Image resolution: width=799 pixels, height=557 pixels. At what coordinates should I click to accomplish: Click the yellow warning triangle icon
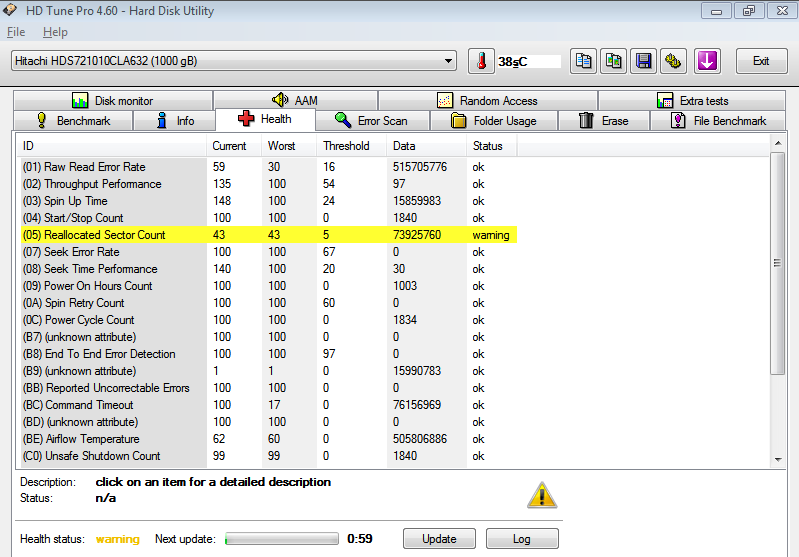point(542,495)
